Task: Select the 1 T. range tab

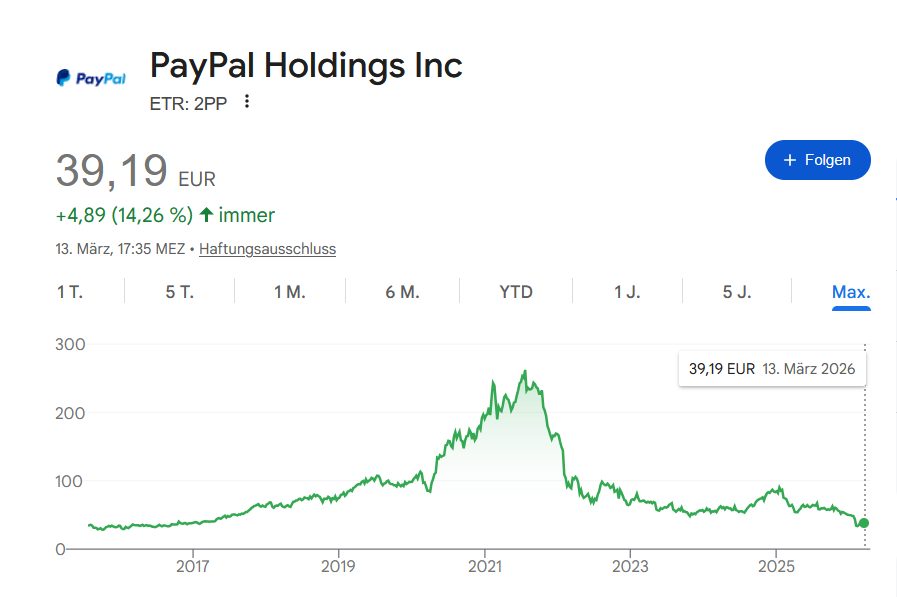Action: 69,291
